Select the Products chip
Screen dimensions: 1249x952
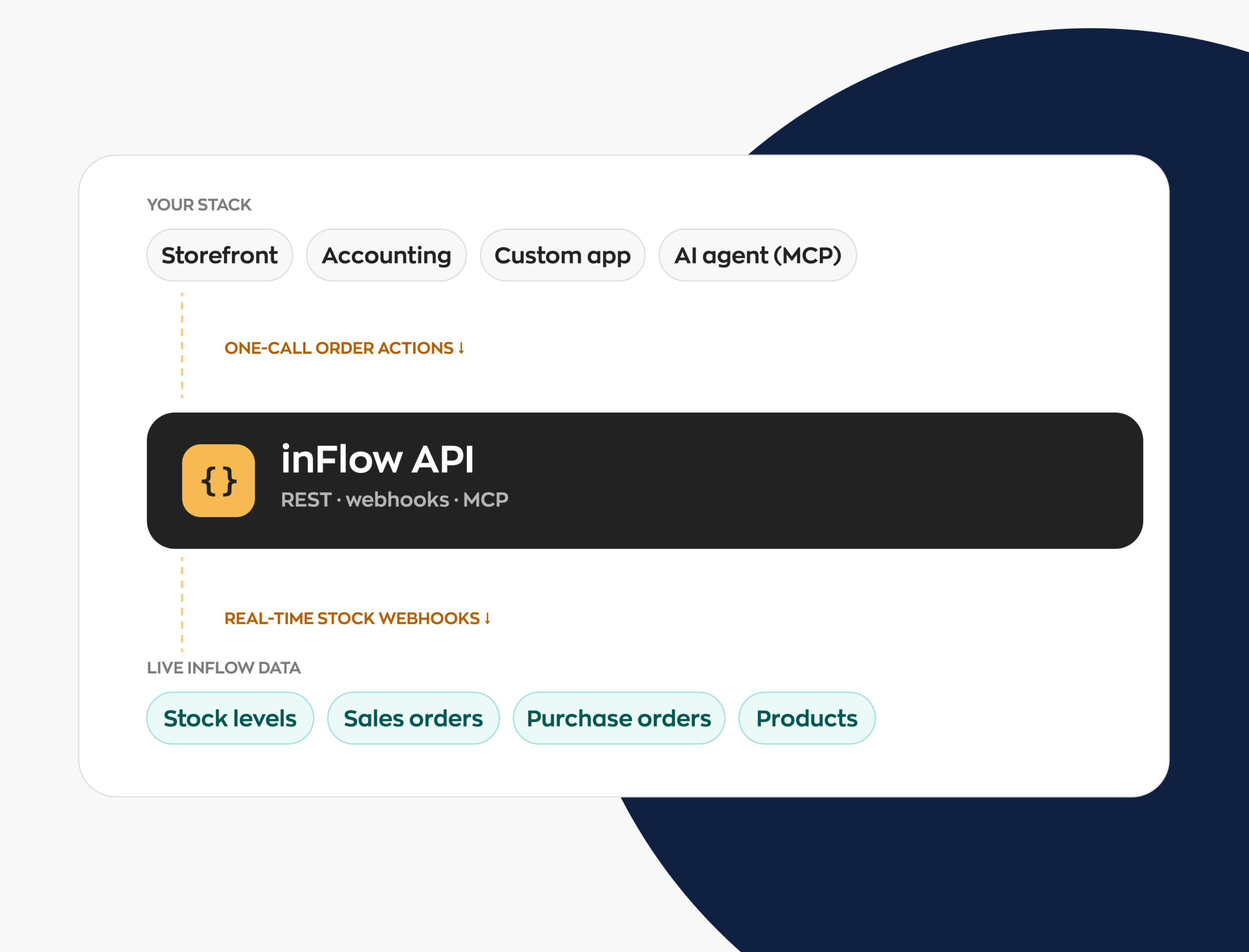[x=806, y=718]
